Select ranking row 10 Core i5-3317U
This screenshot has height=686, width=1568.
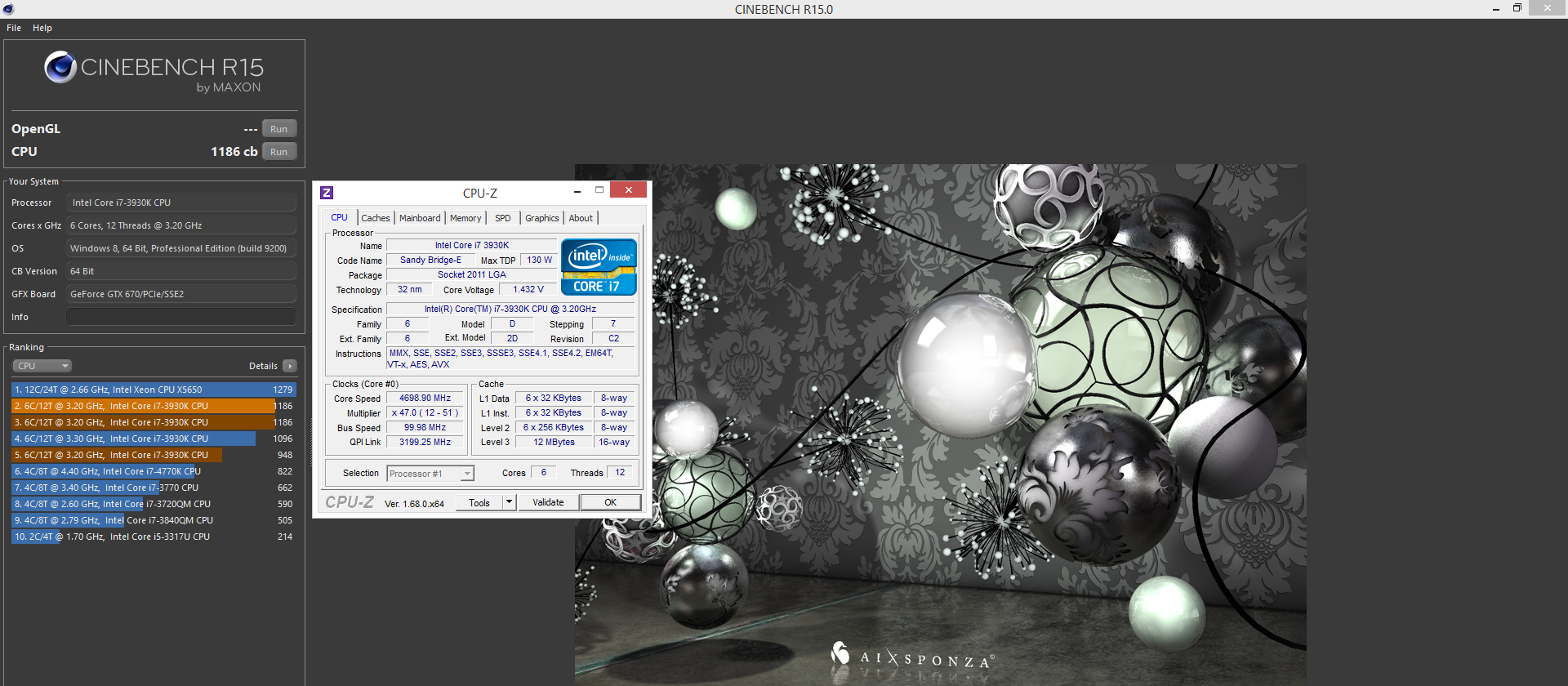[x=154, y=537]
